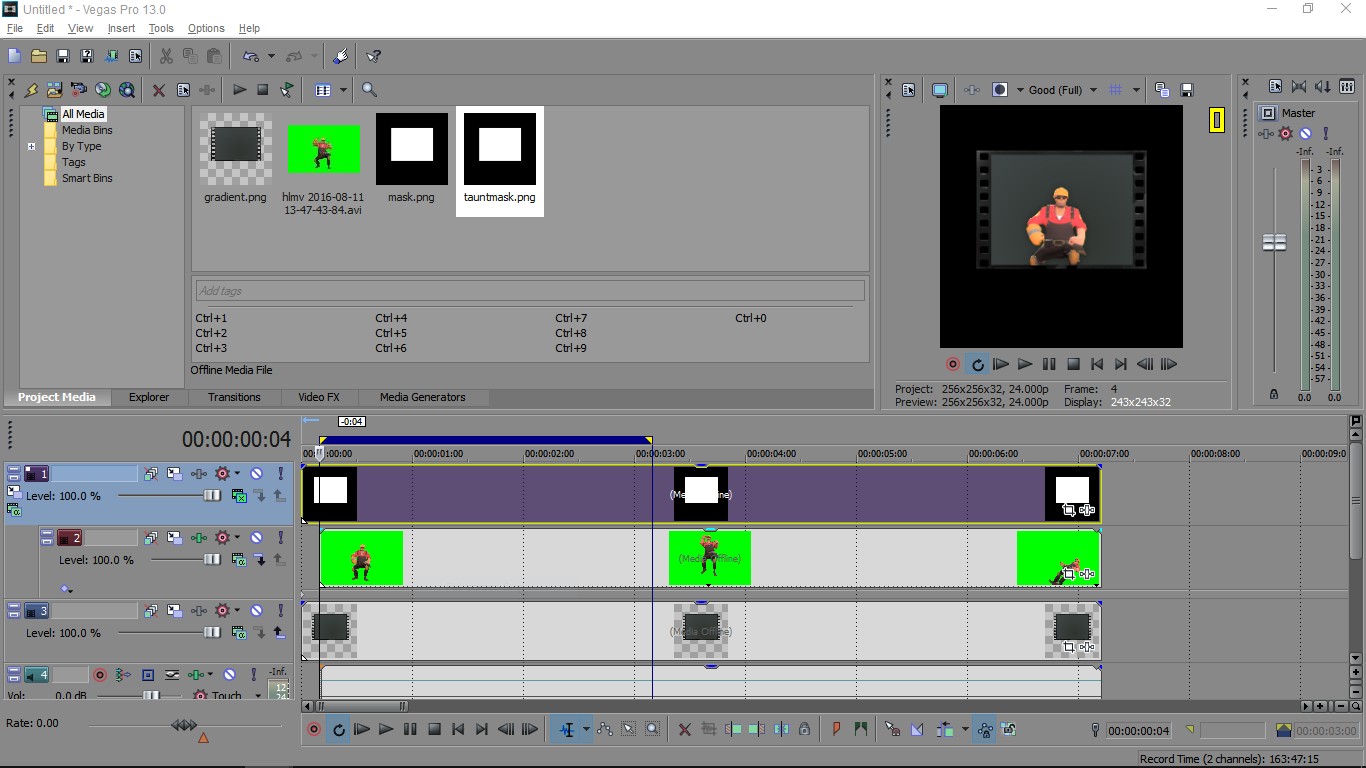Open the Insert menu

coord(121,28)
